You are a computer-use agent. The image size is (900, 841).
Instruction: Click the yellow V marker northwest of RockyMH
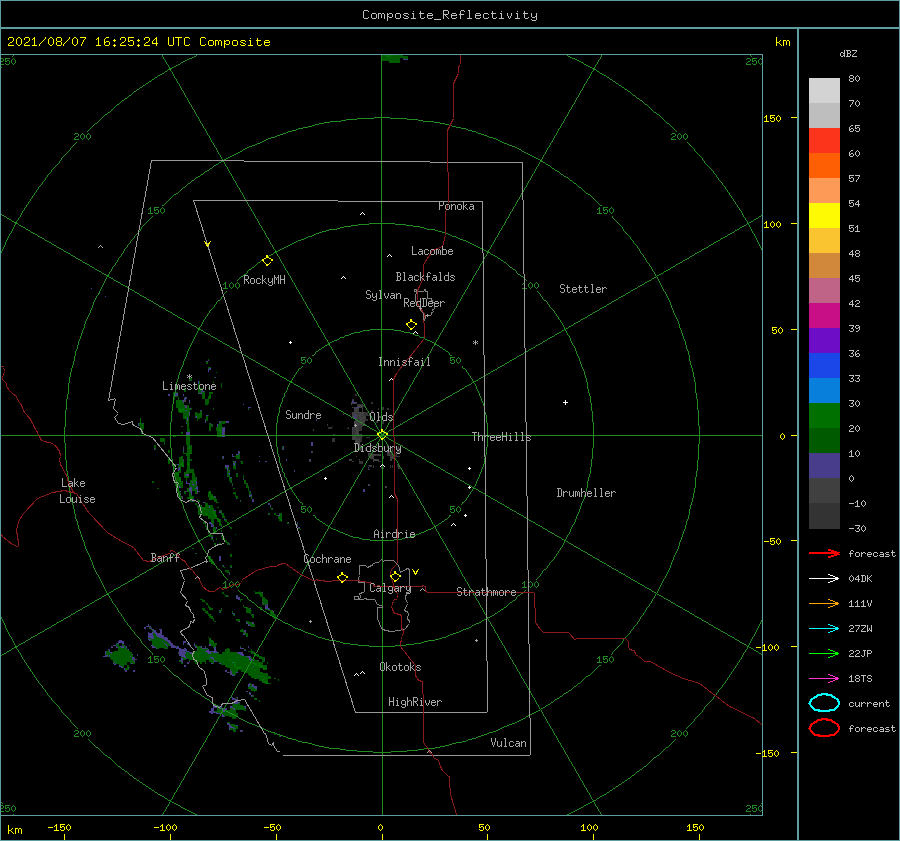click(x=208, y=244)
